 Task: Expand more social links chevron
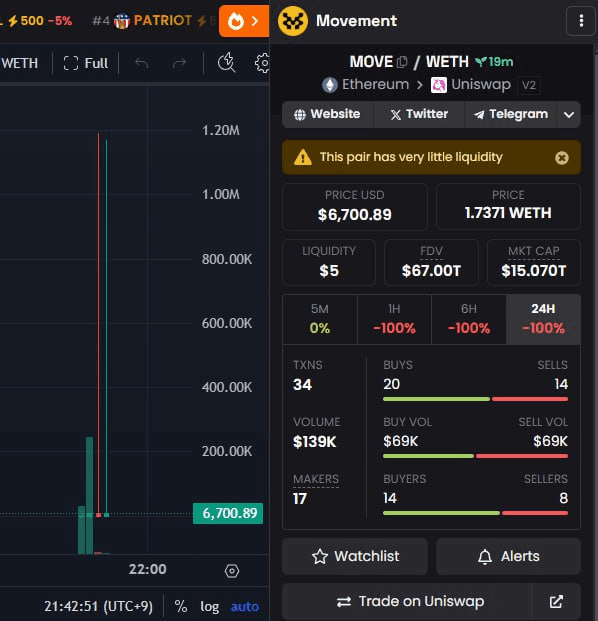[x=569, y=114]
